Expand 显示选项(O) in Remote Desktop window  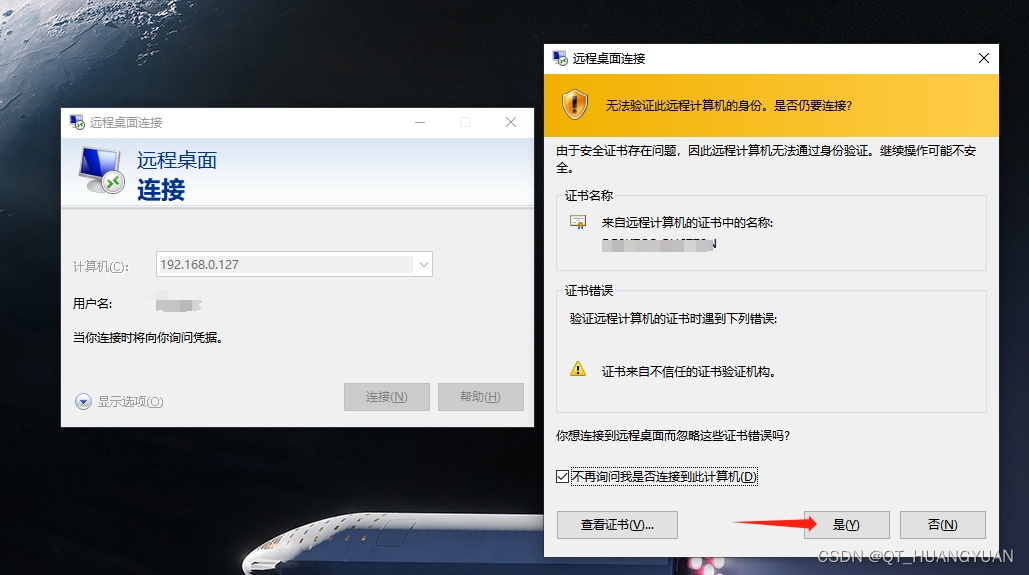coord(119,402)
